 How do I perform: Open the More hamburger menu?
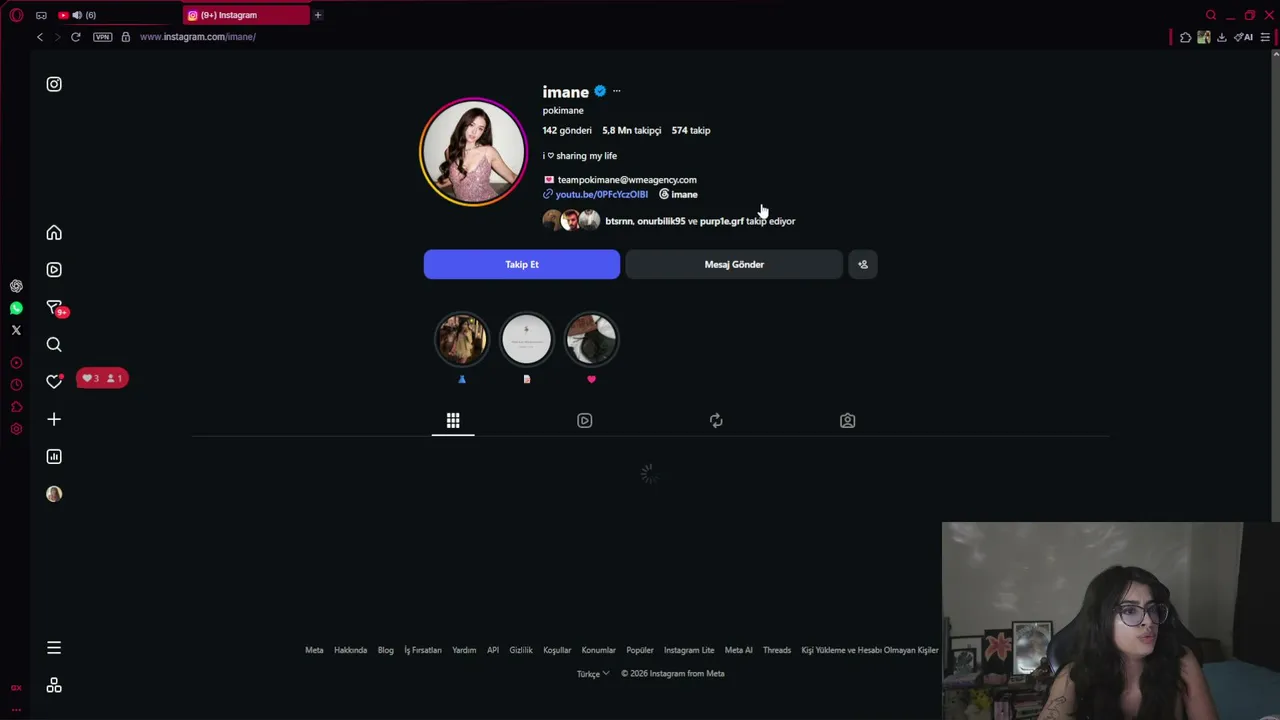tap(54, 648)
